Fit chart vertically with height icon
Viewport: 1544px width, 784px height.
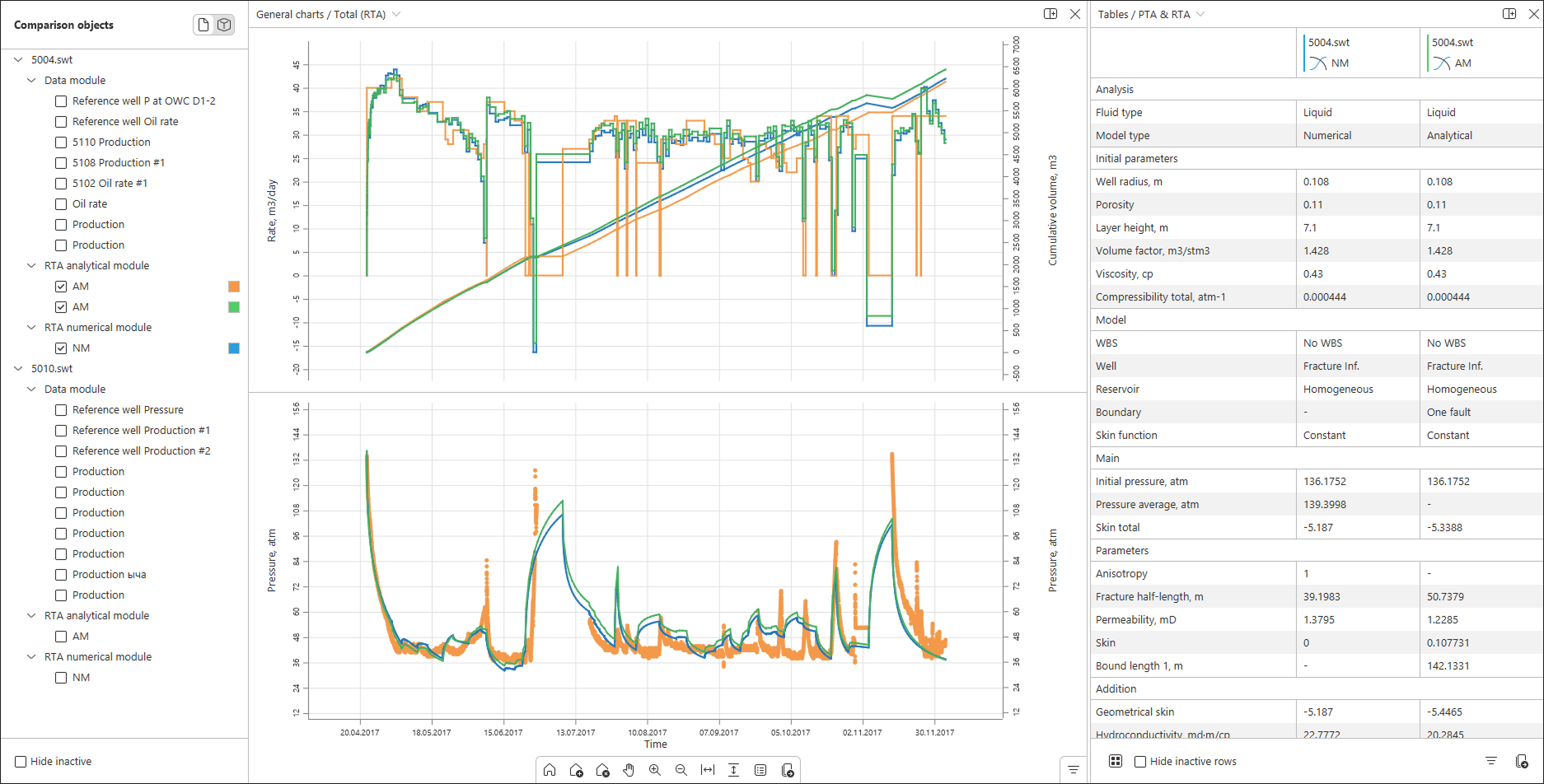[x=733, y=770]
